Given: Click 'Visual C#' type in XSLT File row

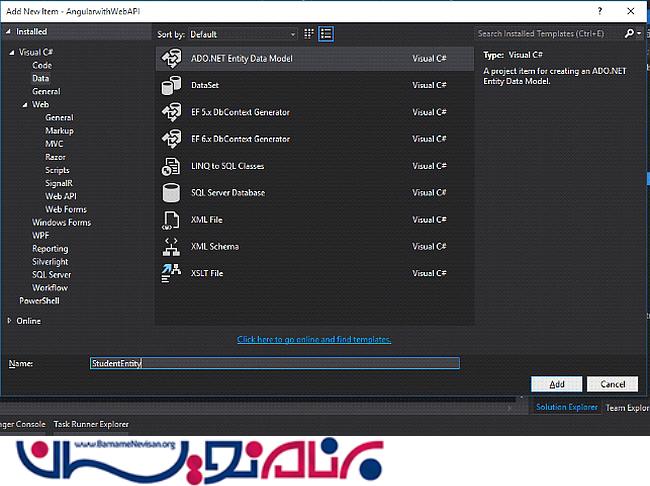Looking at the screenshot, I should (429, 273).
